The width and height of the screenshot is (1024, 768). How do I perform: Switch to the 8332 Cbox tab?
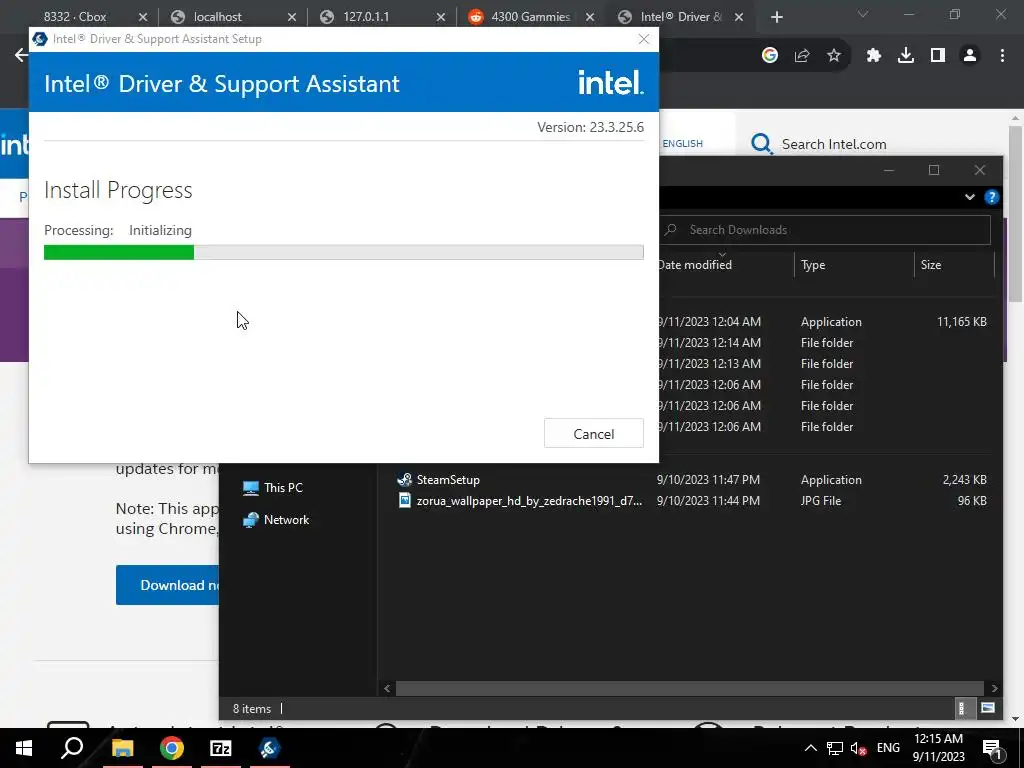pos(74,17)
